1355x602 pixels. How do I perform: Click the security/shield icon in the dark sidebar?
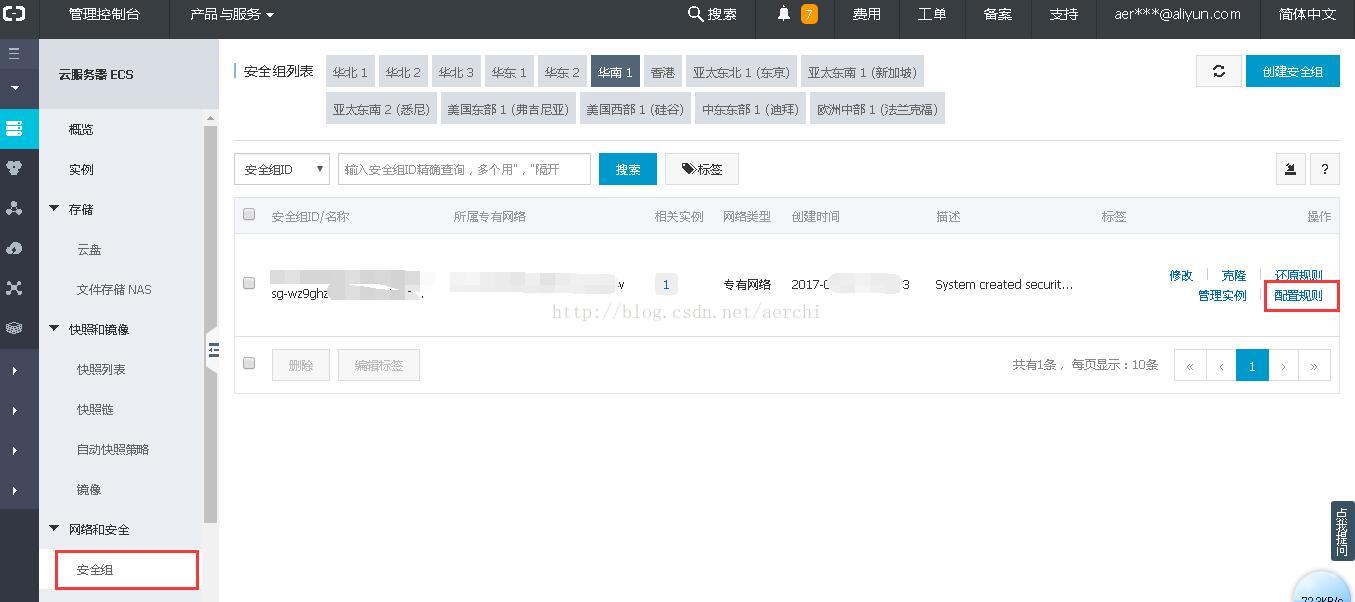[15, 168]
